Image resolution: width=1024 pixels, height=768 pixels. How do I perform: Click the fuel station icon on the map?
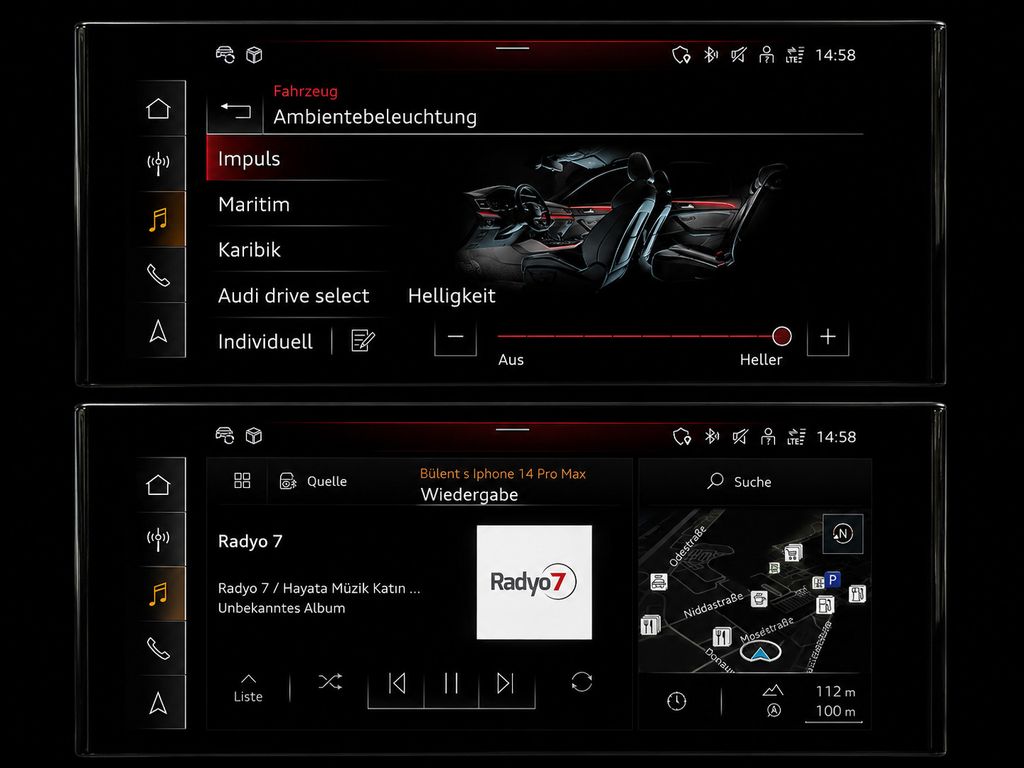825,605
